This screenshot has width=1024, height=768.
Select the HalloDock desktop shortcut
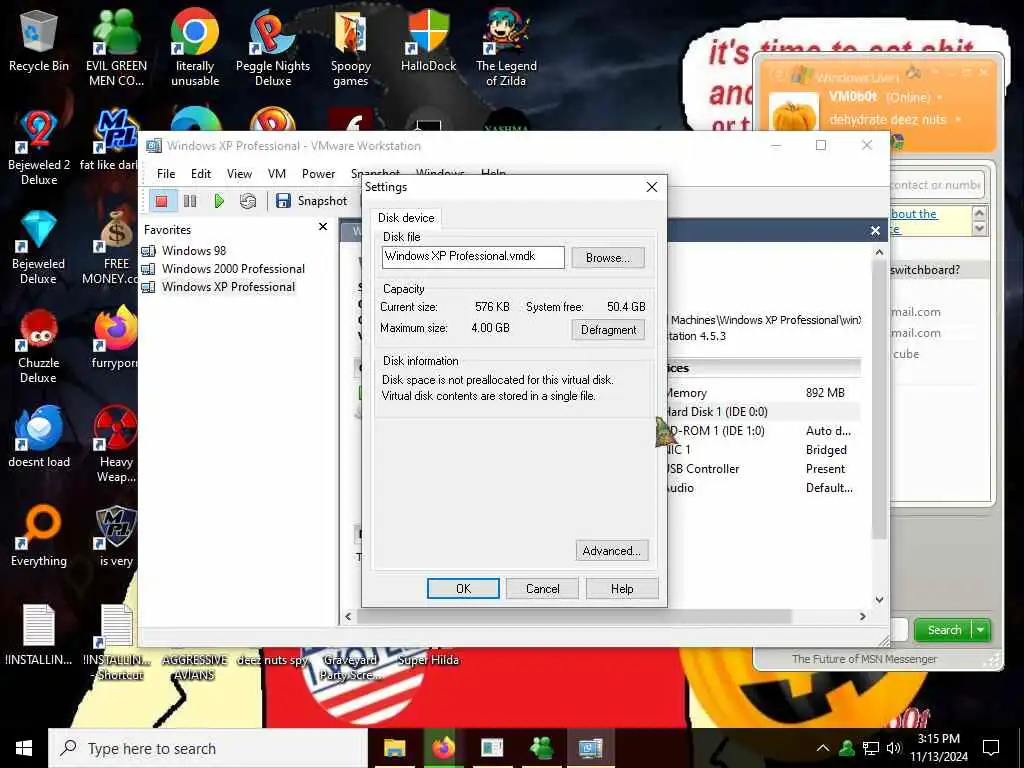tap(428, 41)
